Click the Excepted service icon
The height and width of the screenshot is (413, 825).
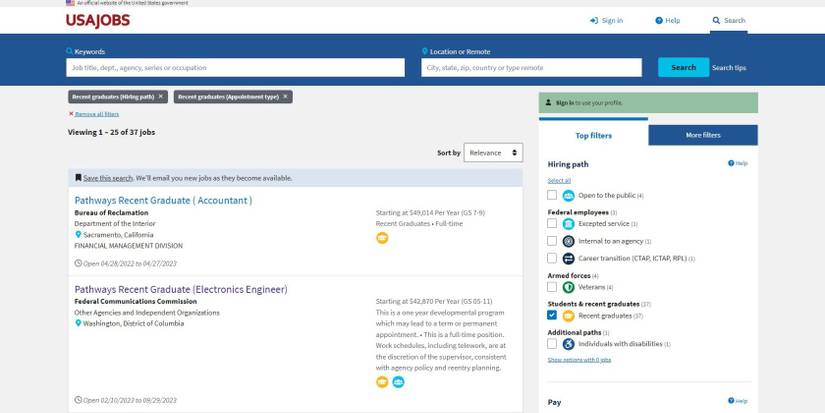click(568, 224)
